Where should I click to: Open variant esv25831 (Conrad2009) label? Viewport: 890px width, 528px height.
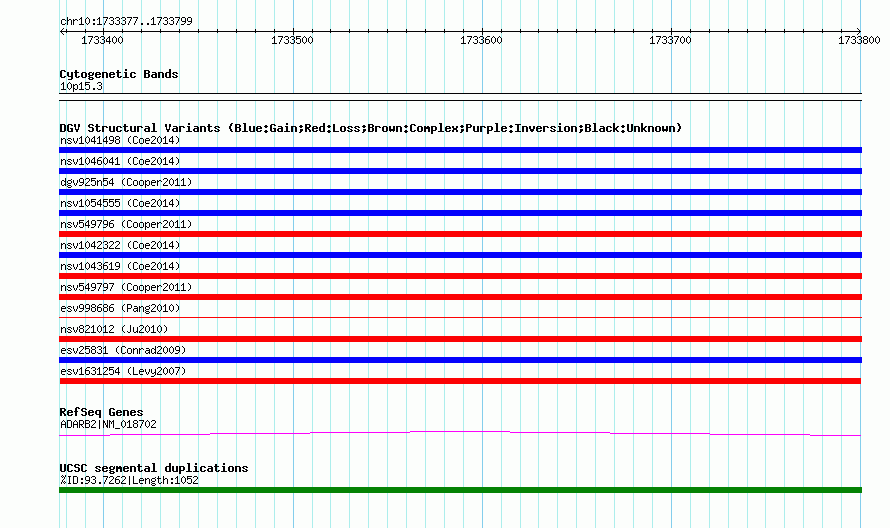(123, 350)
